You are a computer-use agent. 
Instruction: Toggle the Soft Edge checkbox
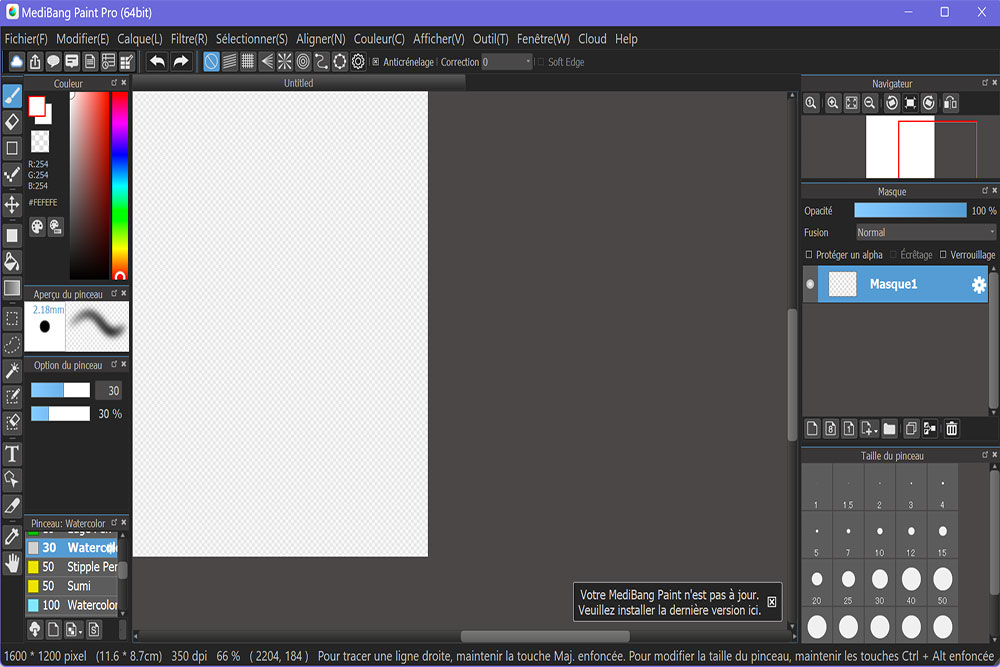tap(541, 62)
